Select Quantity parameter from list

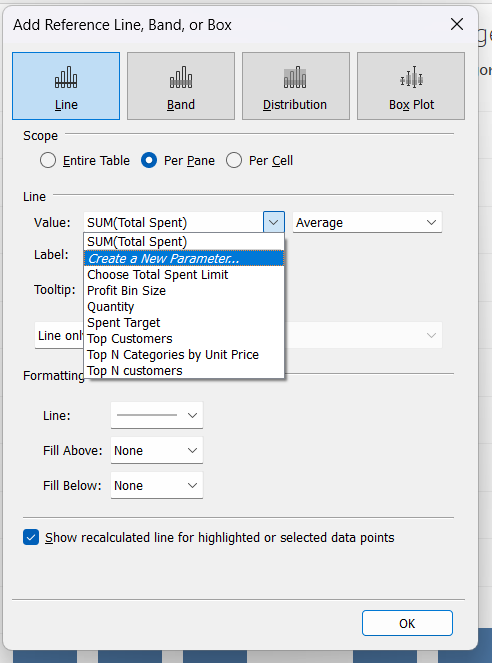point(184,307)
